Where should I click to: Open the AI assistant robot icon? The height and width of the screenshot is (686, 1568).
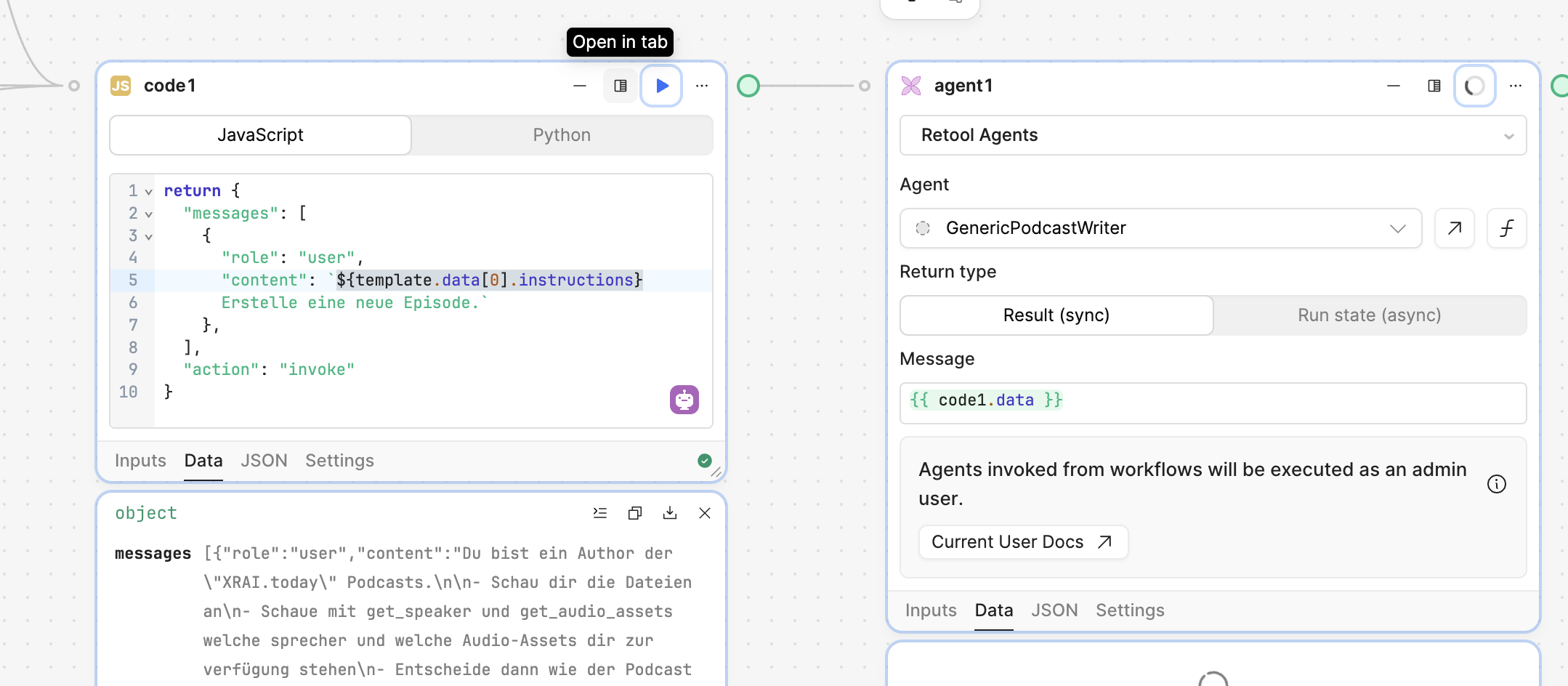point(684,400)
